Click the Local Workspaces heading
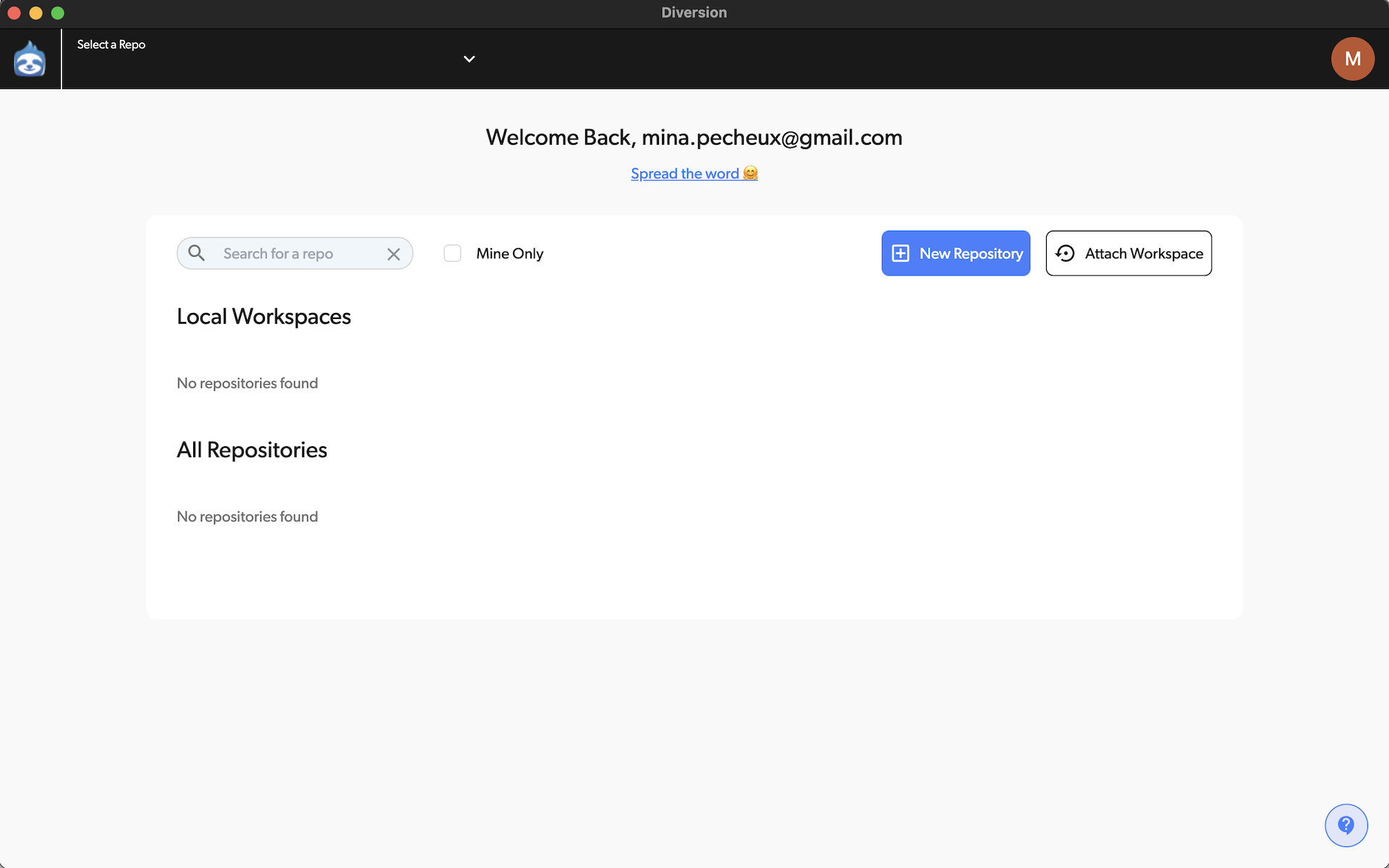 point(263,317)
